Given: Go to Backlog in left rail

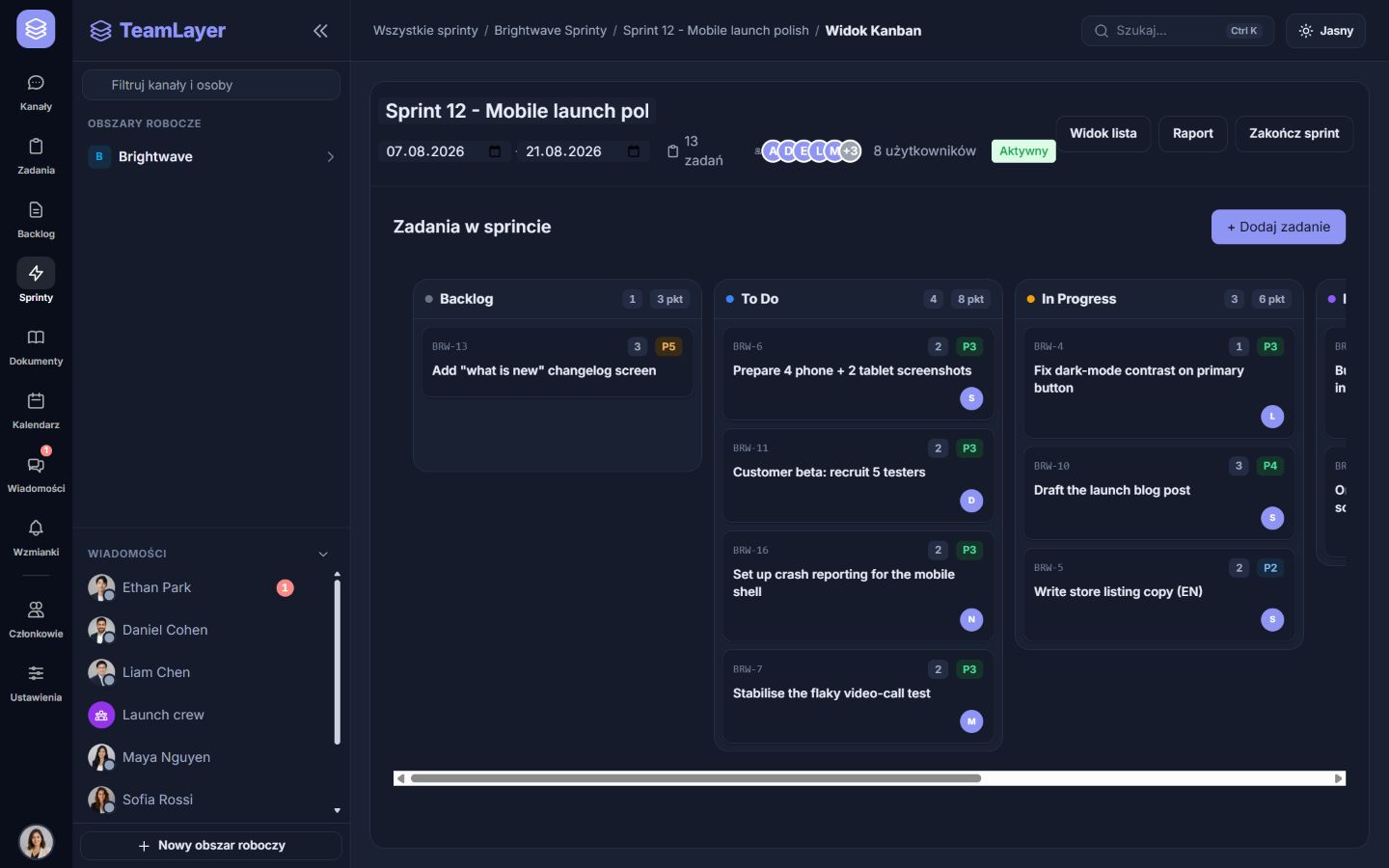Looking at the screenshot, I should pos(36,220).
